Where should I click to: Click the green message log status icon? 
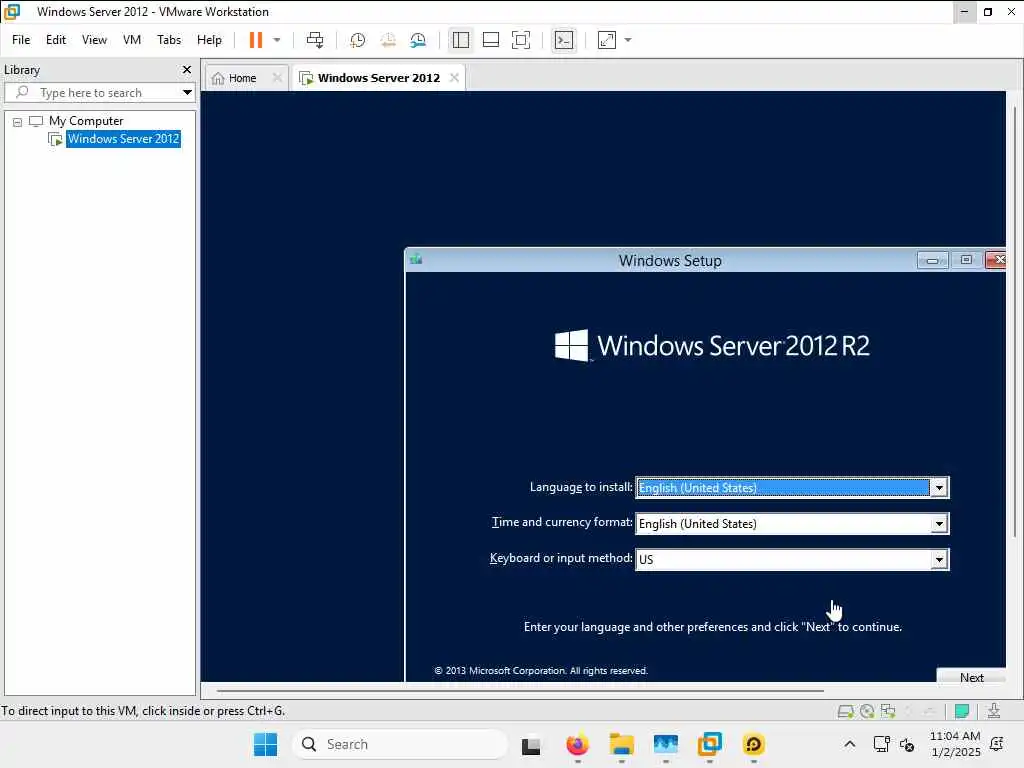point(961,711)
